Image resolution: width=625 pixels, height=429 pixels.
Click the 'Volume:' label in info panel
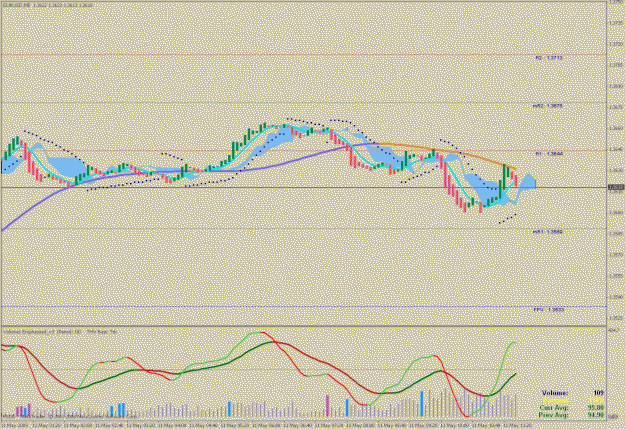(x=555, y=393)
